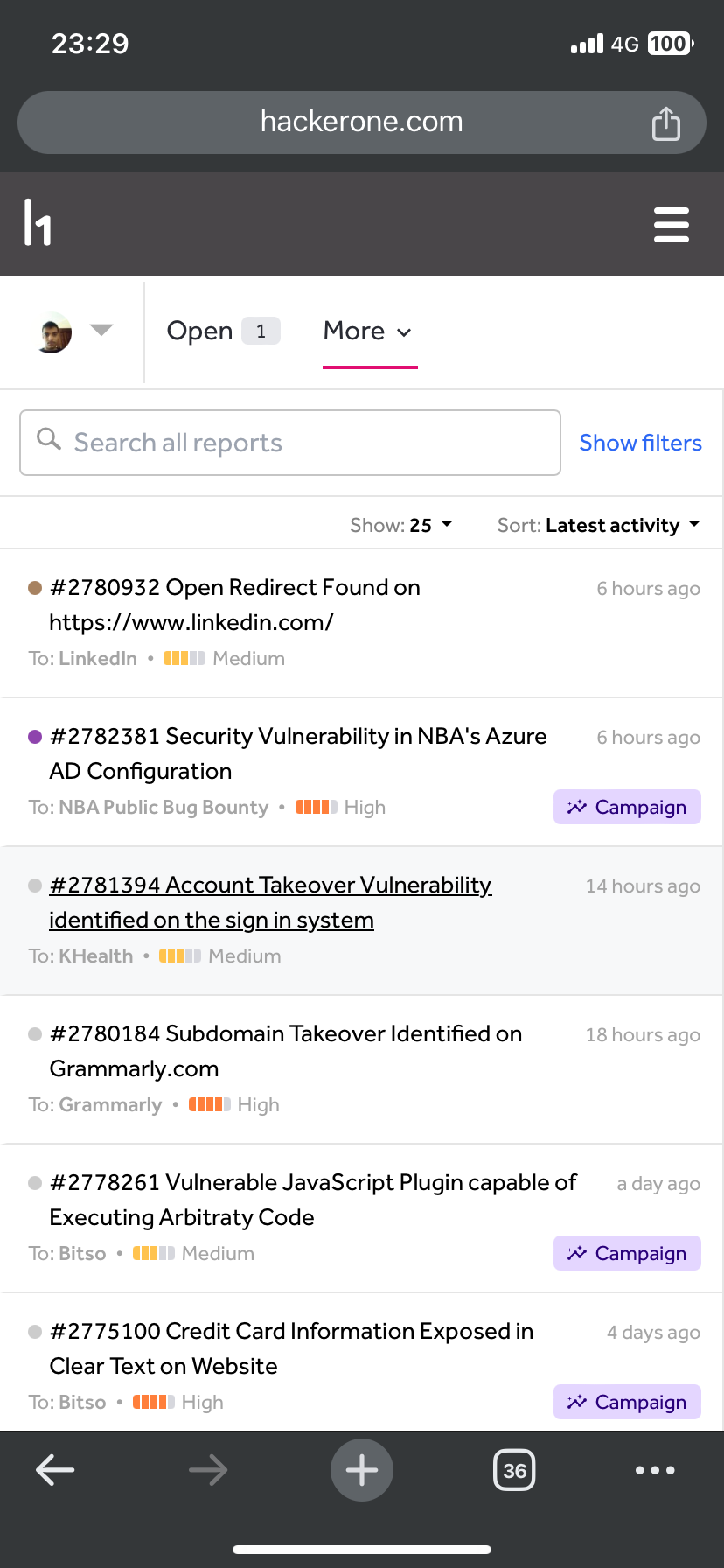724x1568 pixels.
Task: Click the magnifier icon in search box
Action: [49, 439]
